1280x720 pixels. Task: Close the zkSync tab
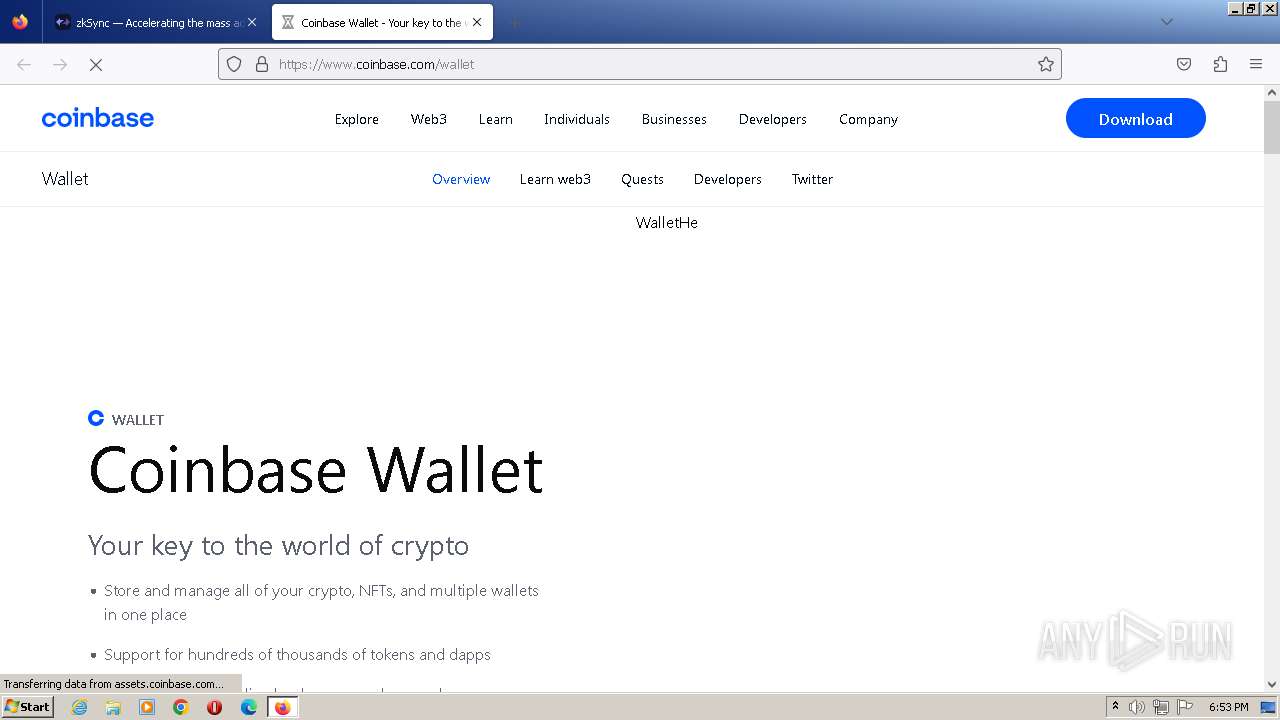pos(252,22)
